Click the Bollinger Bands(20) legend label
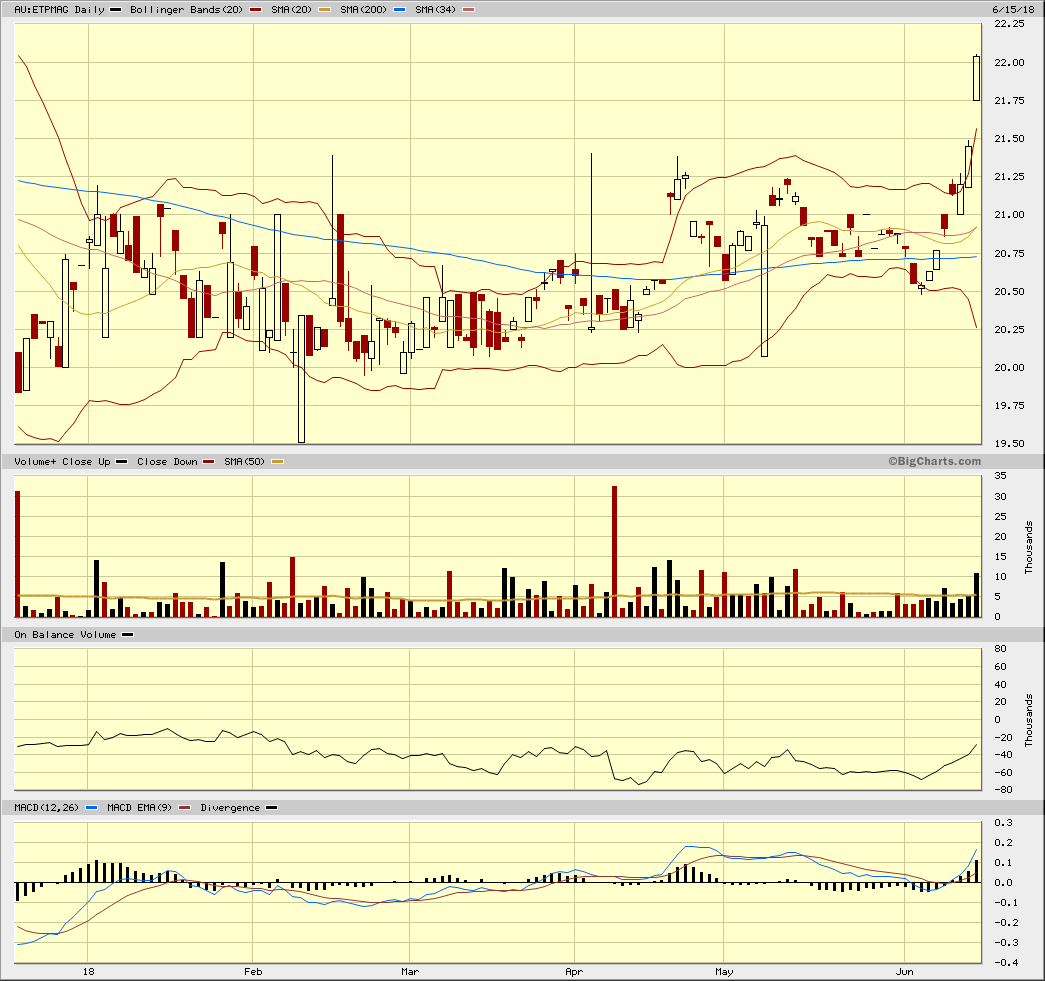The image size is (1045, 981). pyautogui.click(x=186, y=10)
